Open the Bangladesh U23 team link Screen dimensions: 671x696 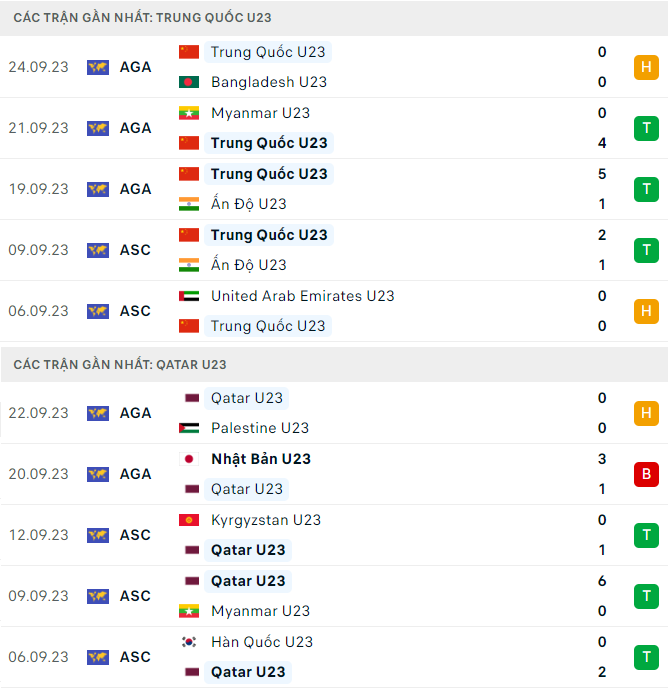[x=269, y=82]
